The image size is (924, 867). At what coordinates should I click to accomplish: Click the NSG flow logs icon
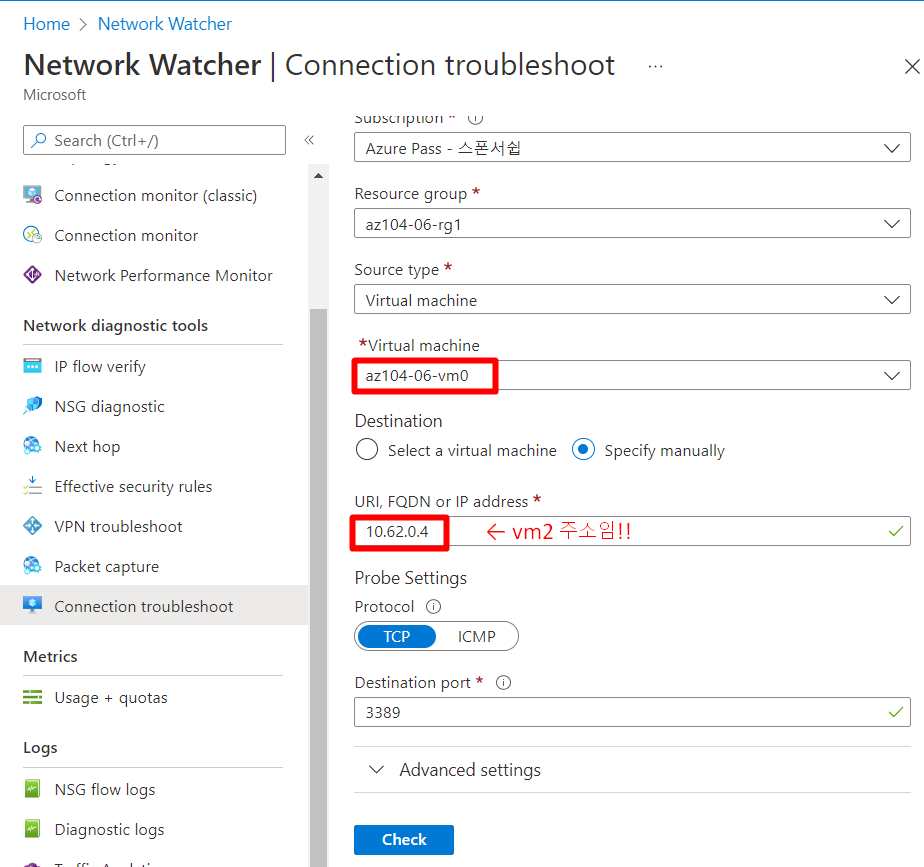click(x=32, y=789)
